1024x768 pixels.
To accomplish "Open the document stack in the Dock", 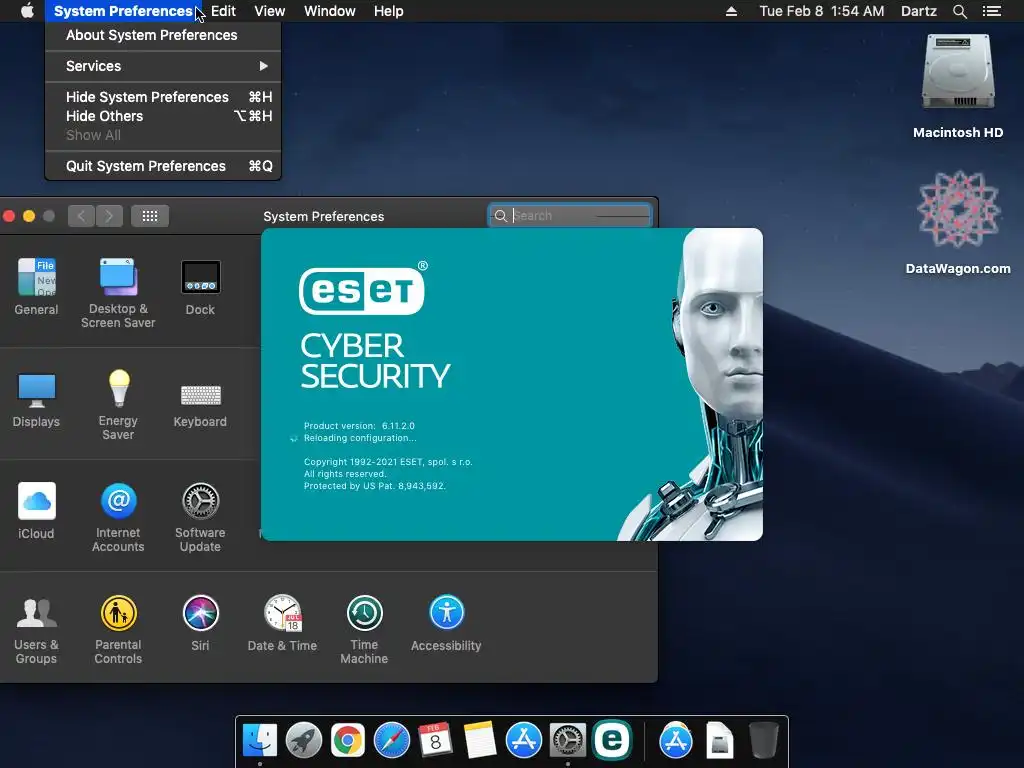I will coord(720,741).
